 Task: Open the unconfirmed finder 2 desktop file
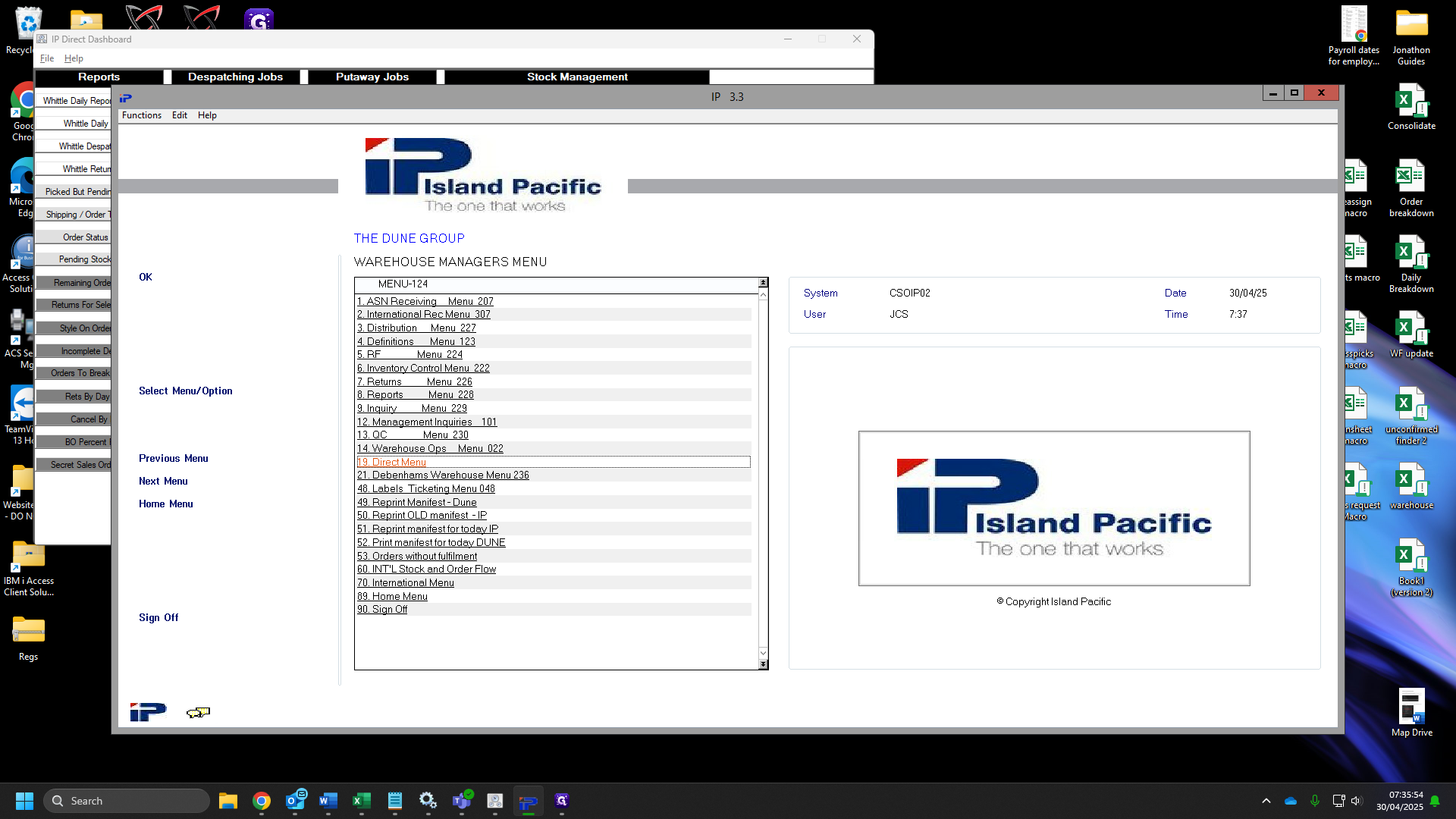pyautogui.click(x=1411, y=416)
